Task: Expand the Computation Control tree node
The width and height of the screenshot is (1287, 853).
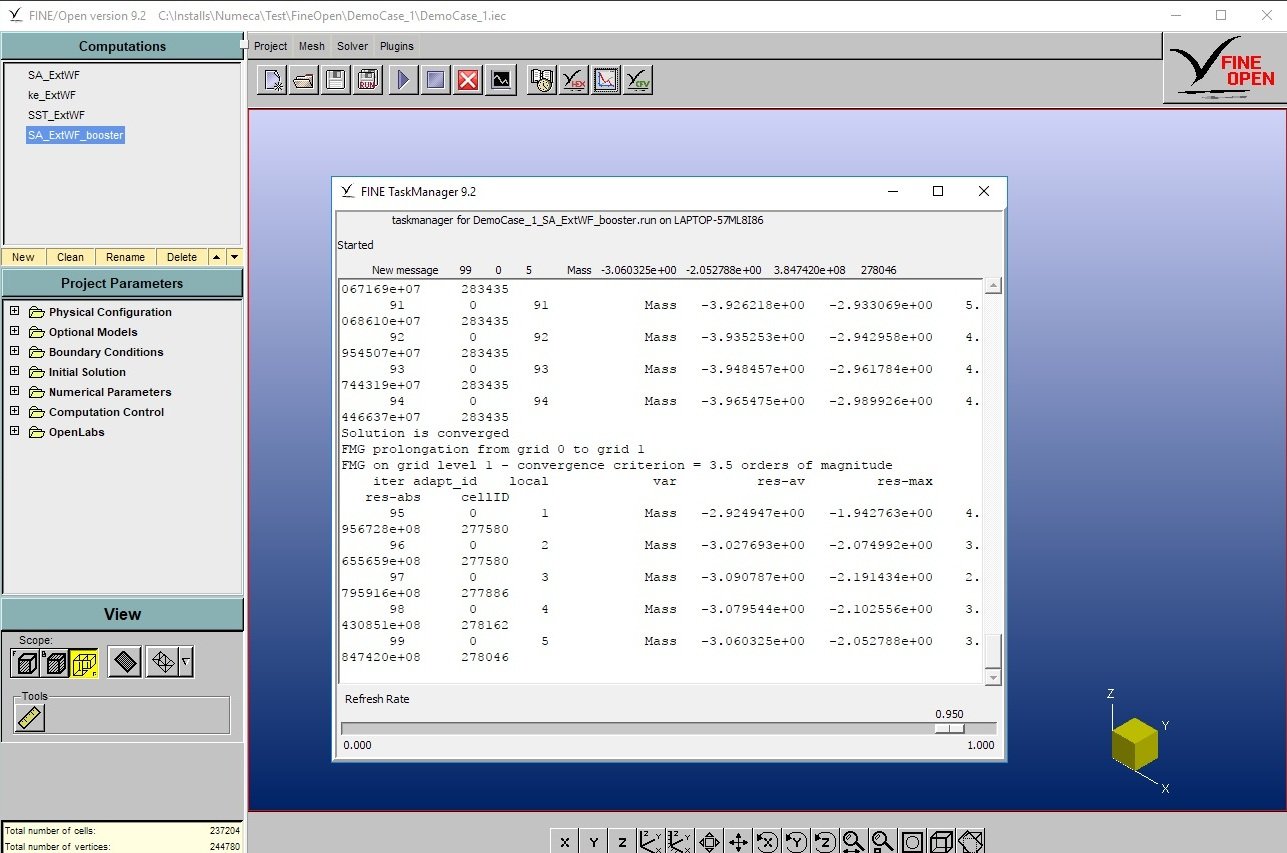Action: 14,411
